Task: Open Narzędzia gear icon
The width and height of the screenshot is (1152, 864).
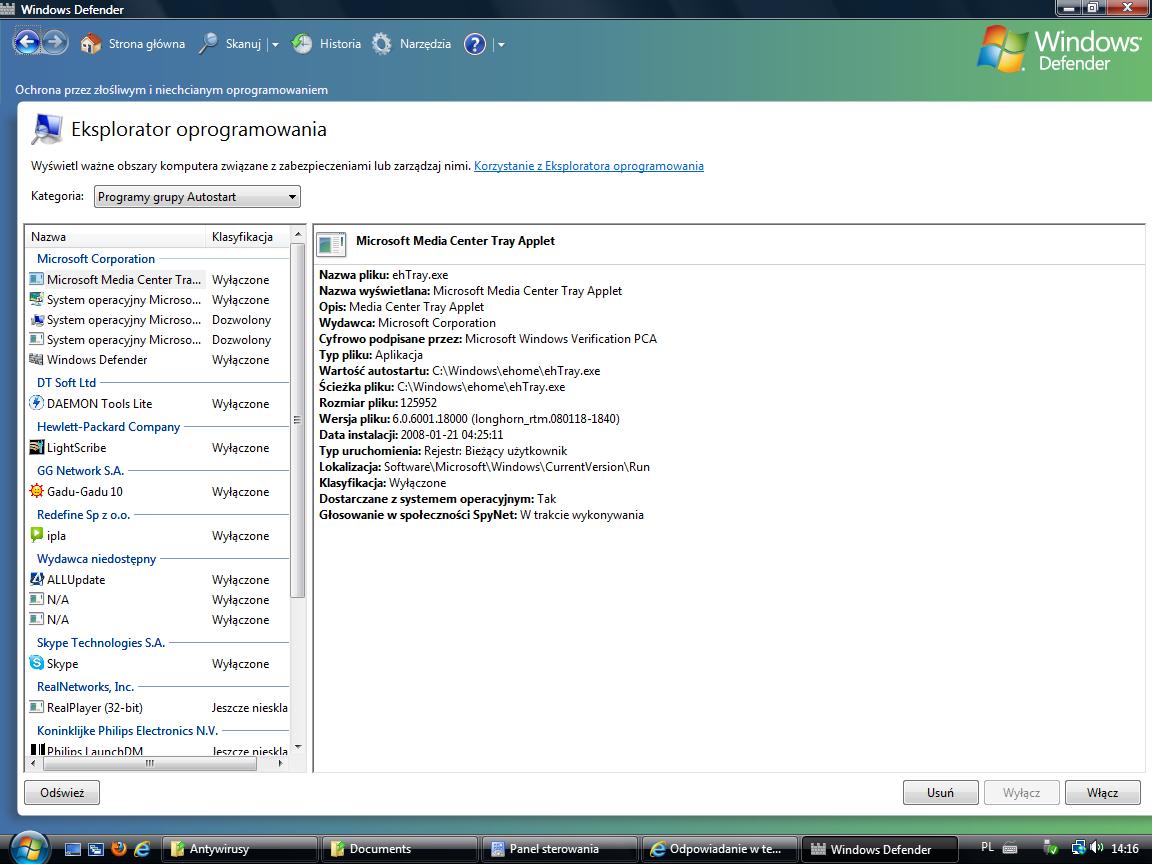Action: point(381,44)
